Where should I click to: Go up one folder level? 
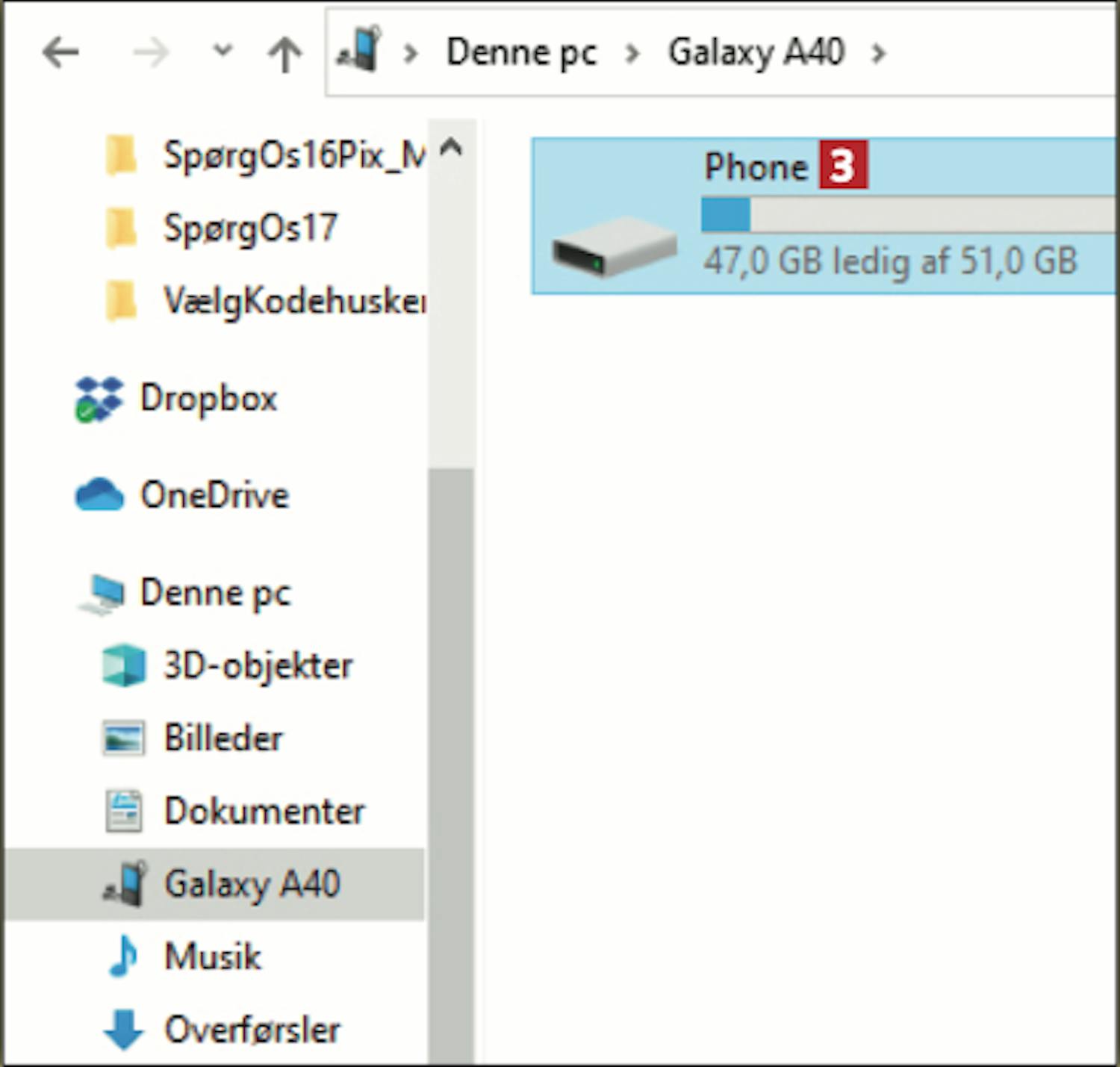tap(284, 54)
